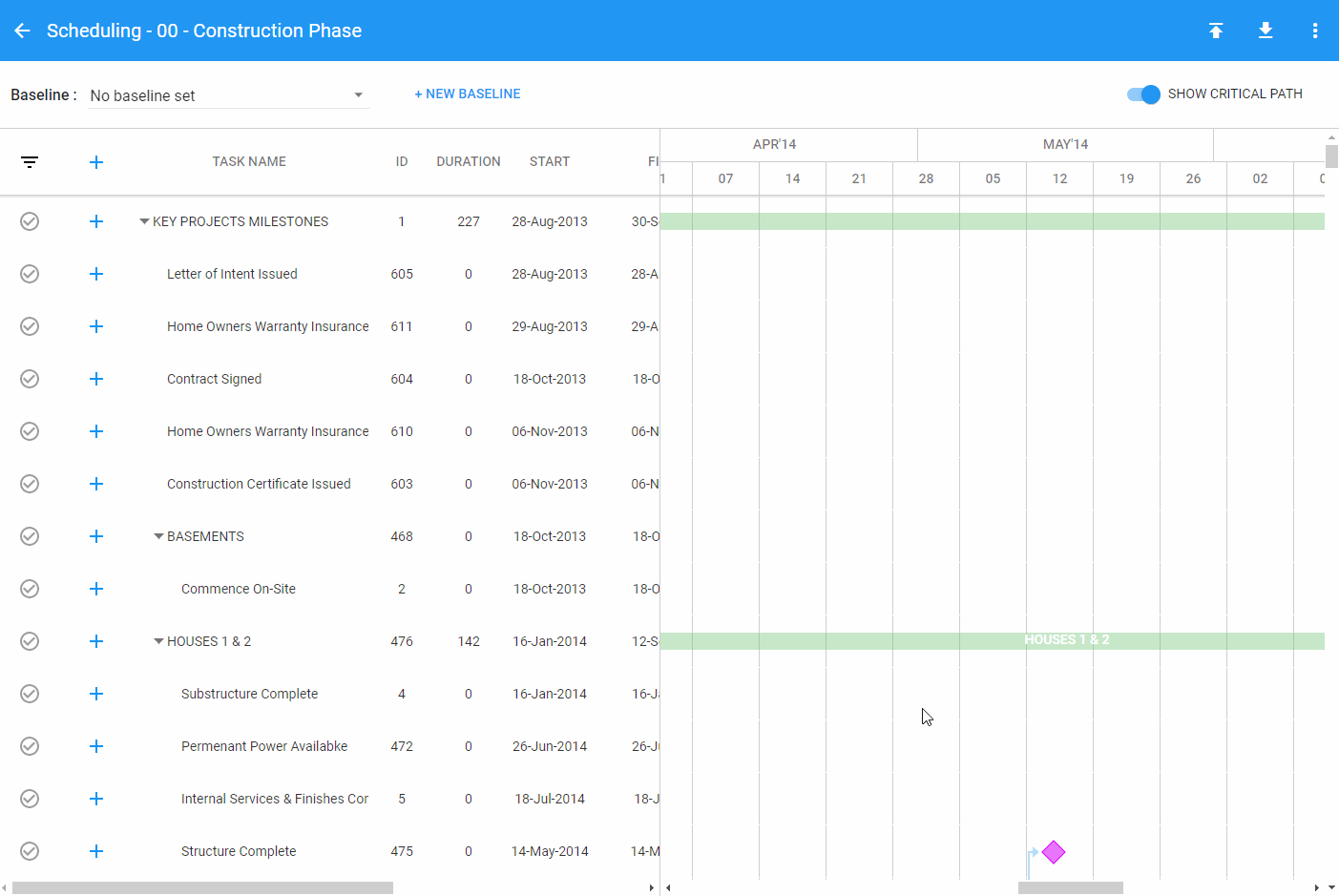This screenshot has width=1339, height=896.
Task: Click plus icon for Structure Complete row
Action: pos(96,851)
